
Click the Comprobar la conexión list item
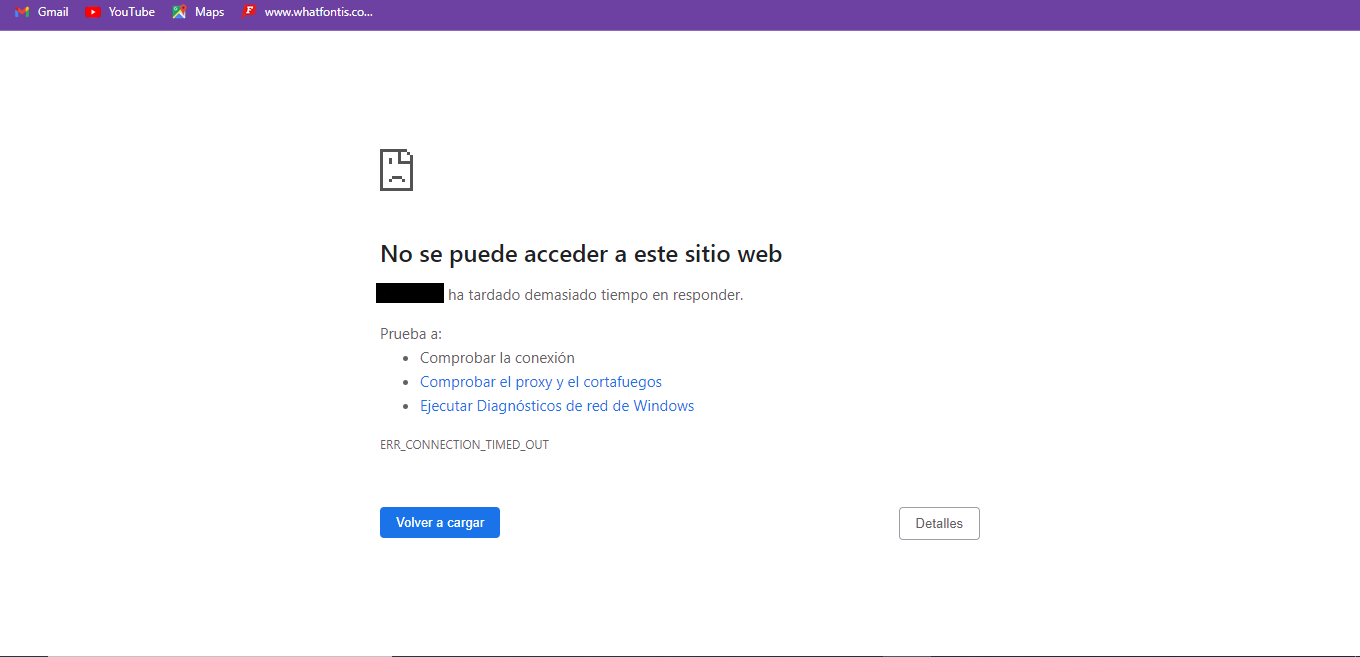[497, 358]
